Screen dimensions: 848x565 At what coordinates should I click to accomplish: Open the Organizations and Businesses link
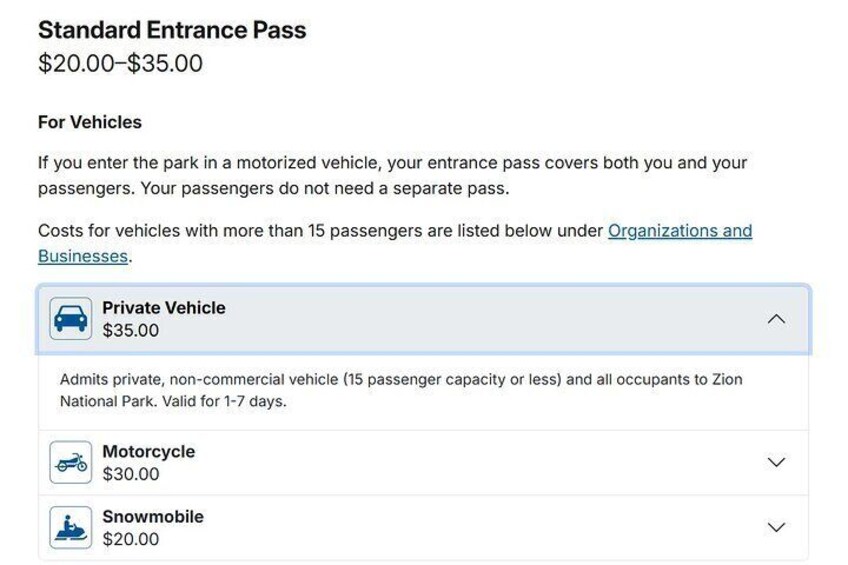tap(679, 231)
